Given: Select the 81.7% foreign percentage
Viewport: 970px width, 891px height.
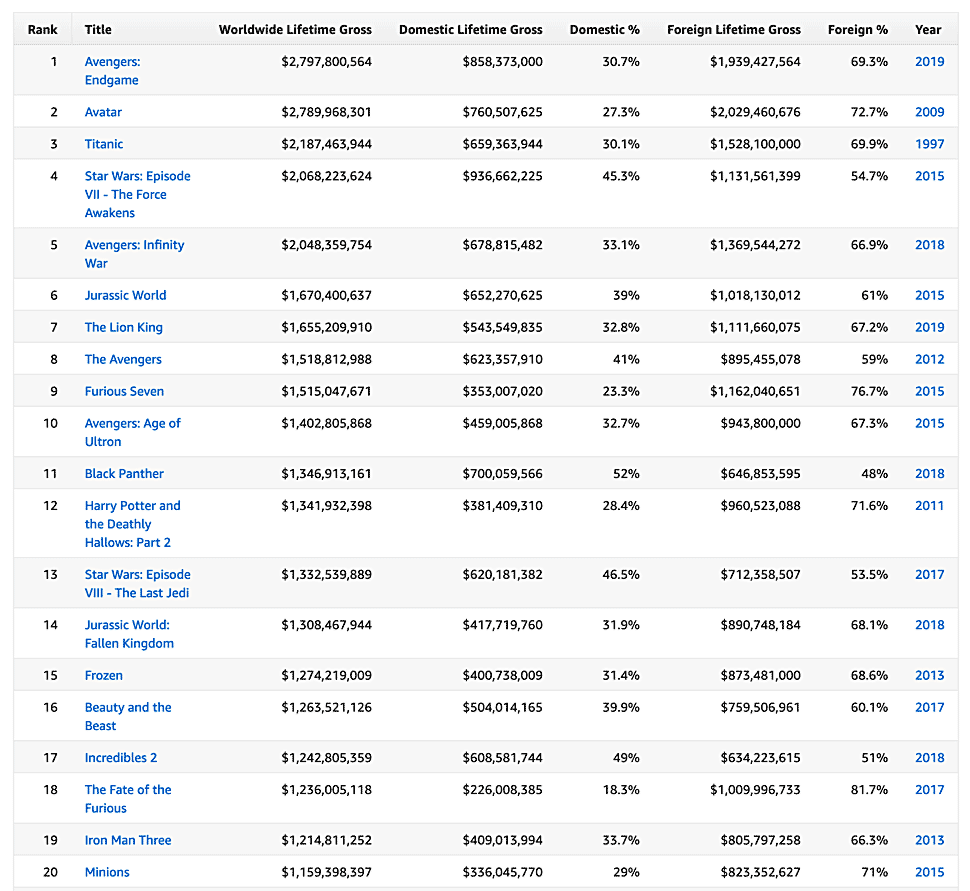Looking at the screenshot, I should pos(869,790).
